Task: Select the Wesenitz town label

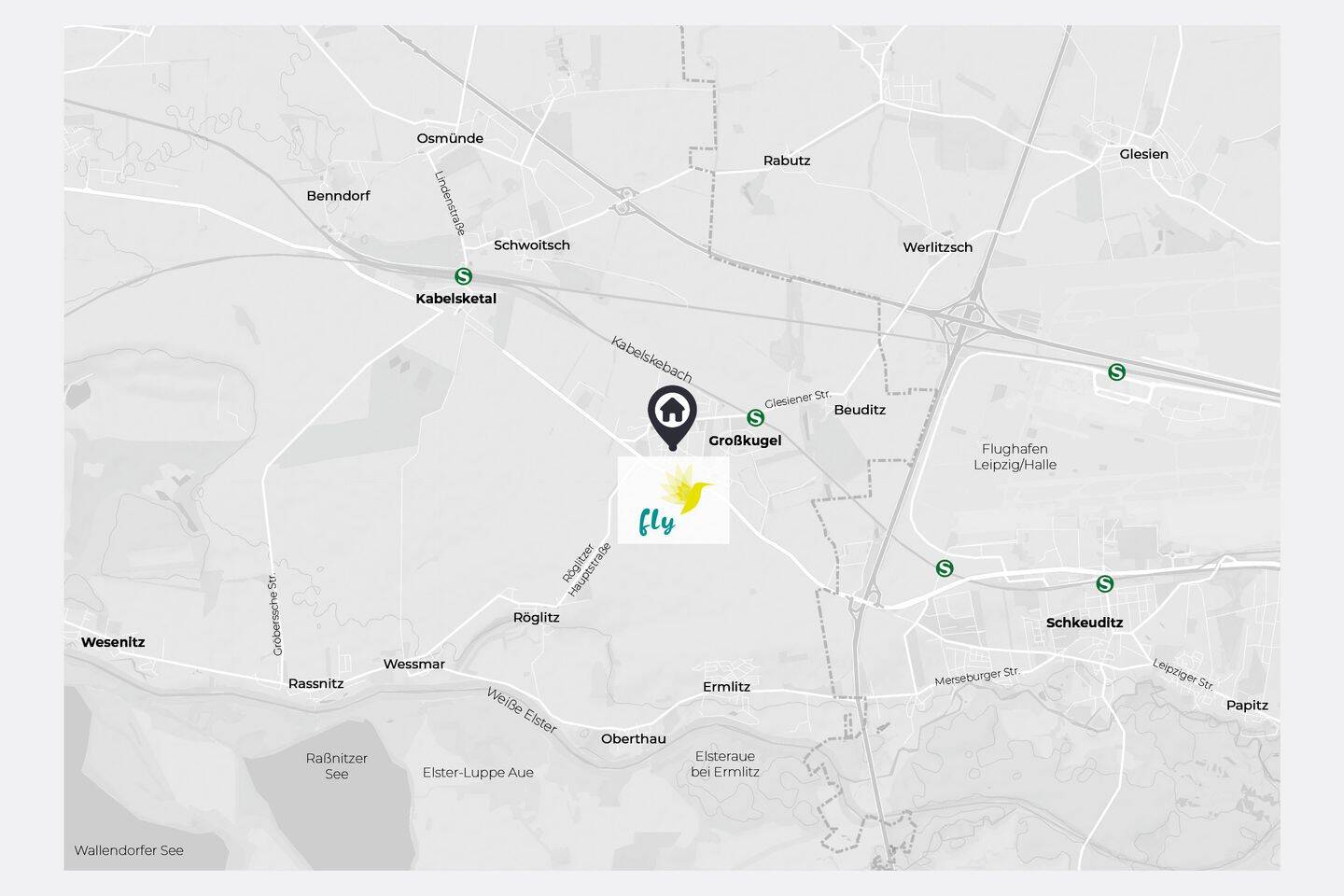Action: coord(113,642)
